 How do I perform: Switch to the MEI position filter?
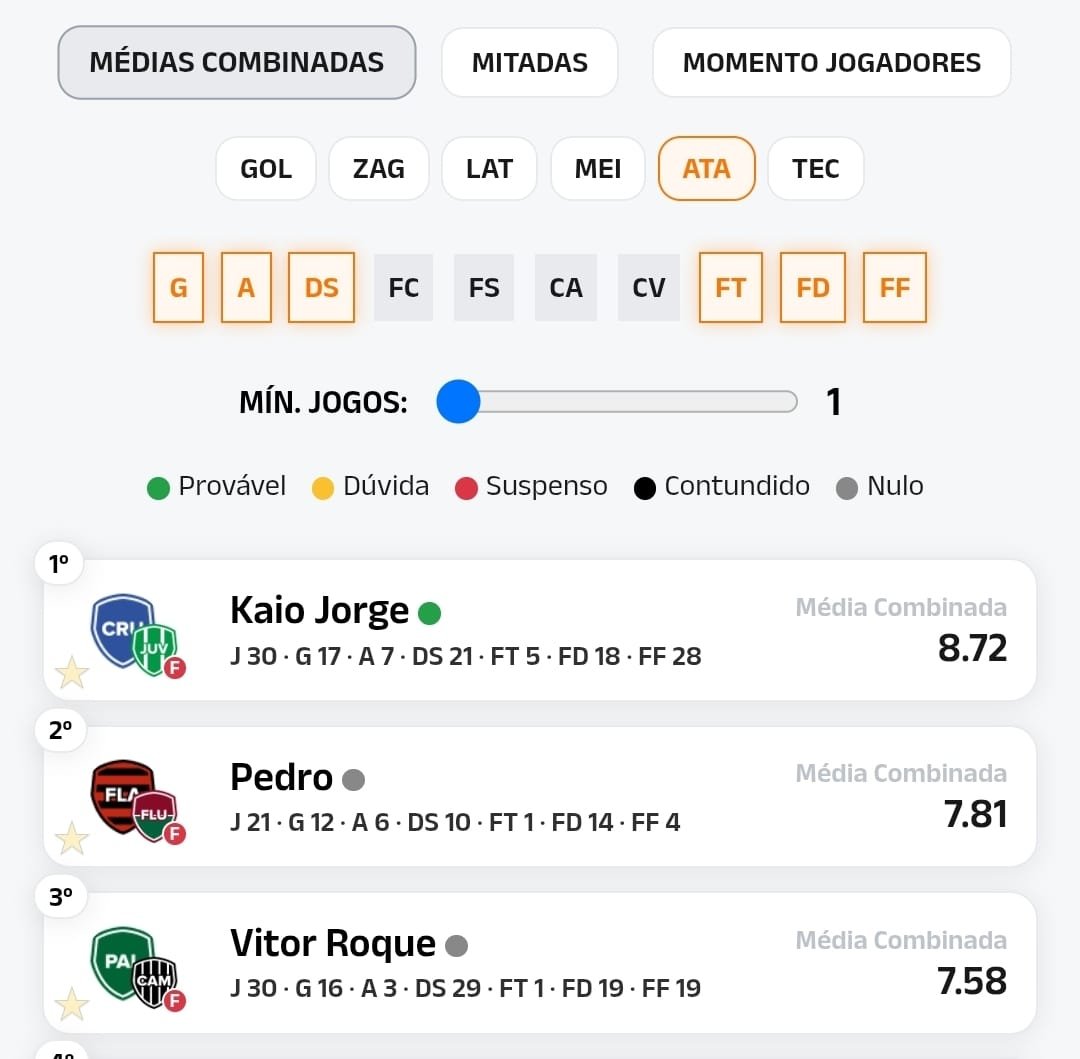coord(597,168)
